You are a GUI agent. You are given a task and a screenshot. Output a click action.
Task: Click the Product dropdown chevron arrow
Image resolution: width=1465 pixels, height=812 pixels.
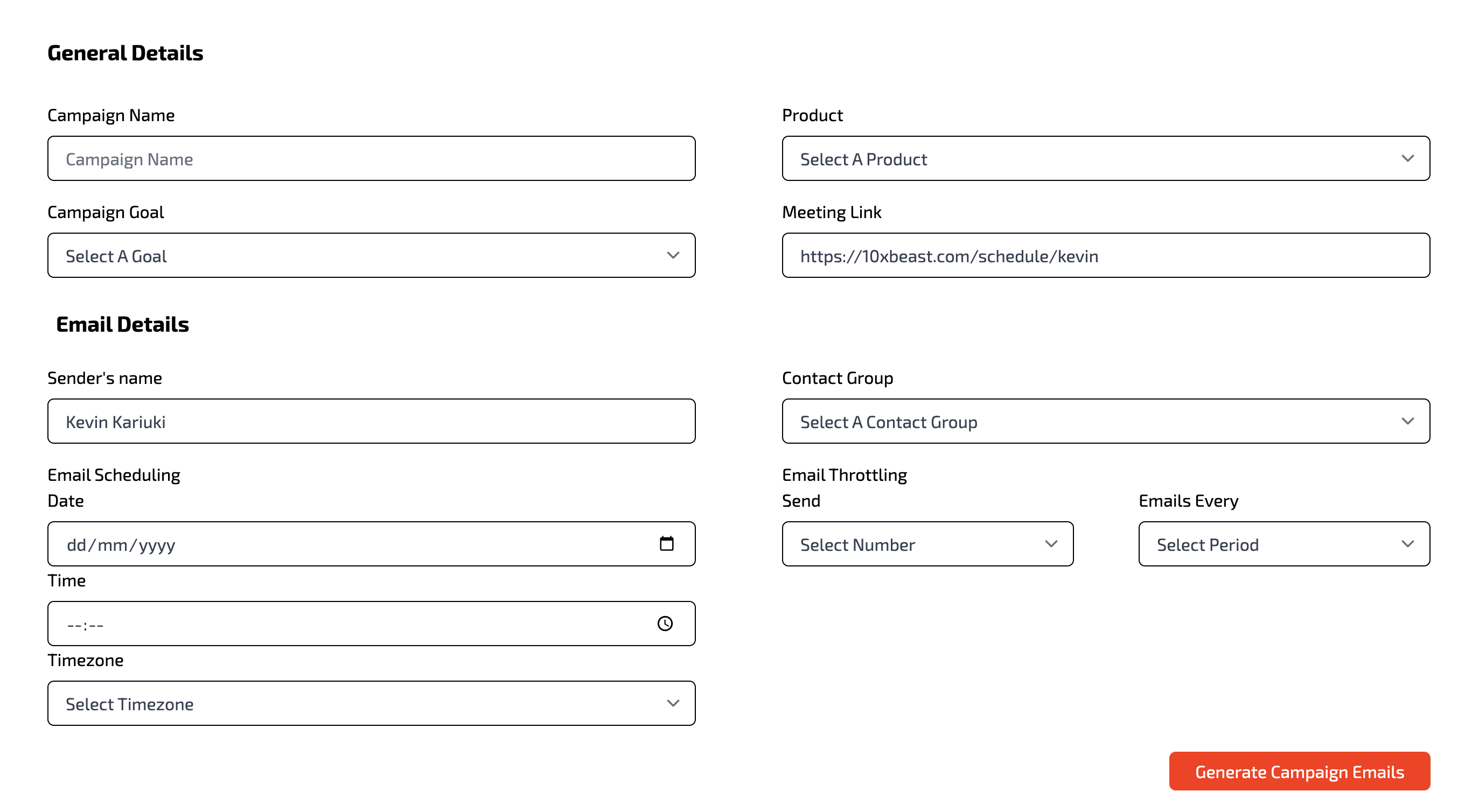click(1407, 159)
